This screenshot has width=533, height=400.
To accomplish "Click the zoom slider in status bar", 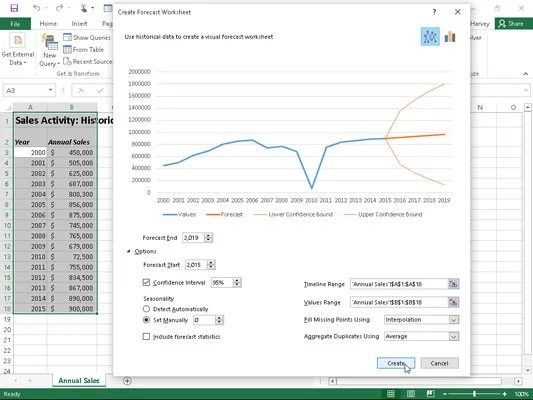I will 474,394.
